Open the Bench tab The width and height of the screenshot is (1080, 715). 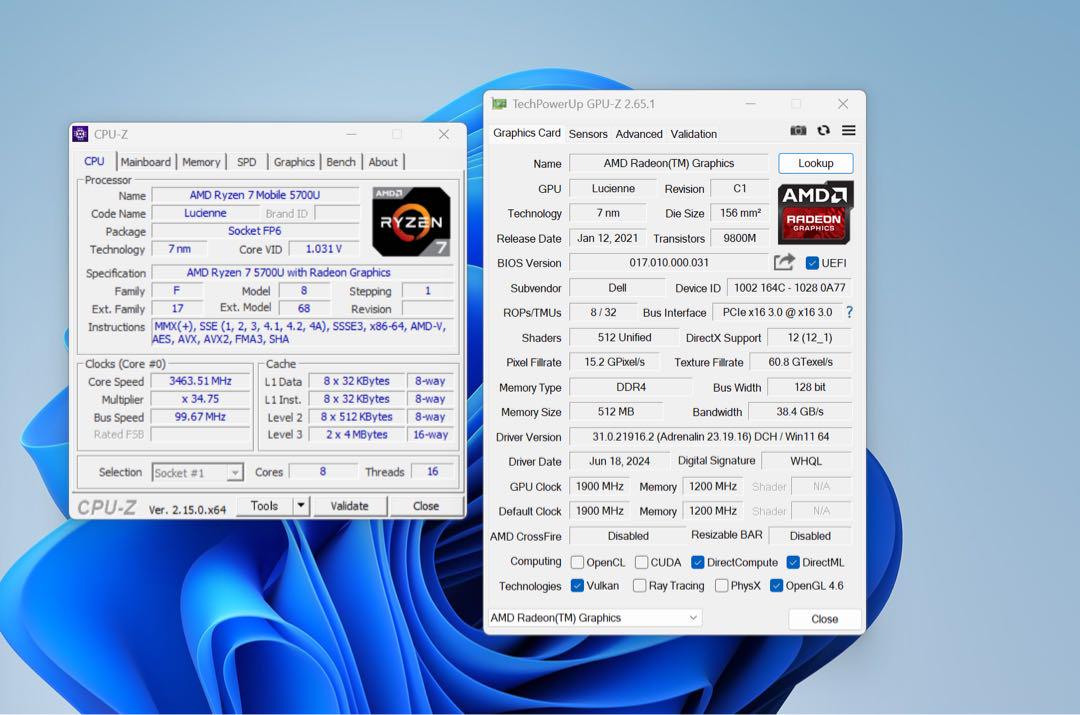(x=341, y=162)
